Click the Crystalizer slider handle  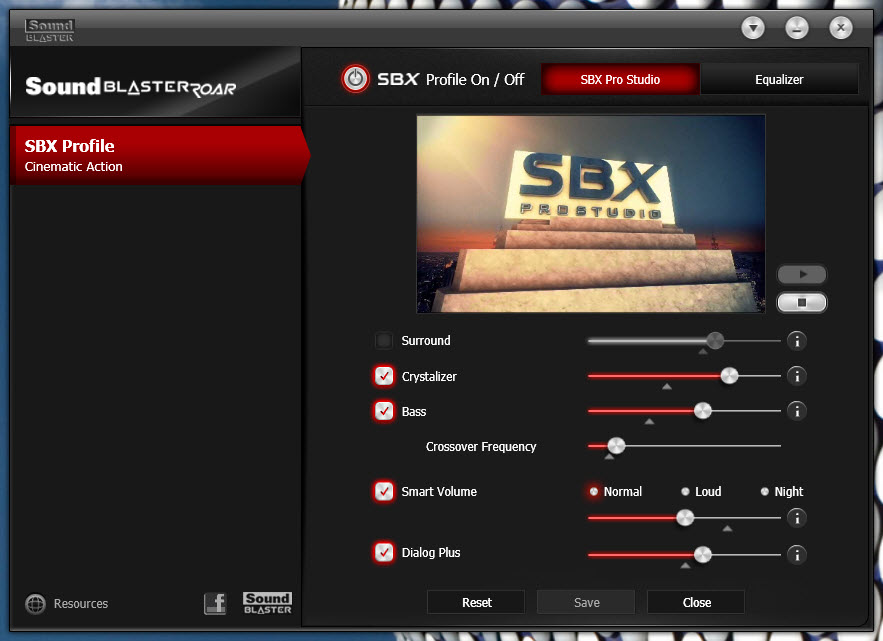(729, 376)
